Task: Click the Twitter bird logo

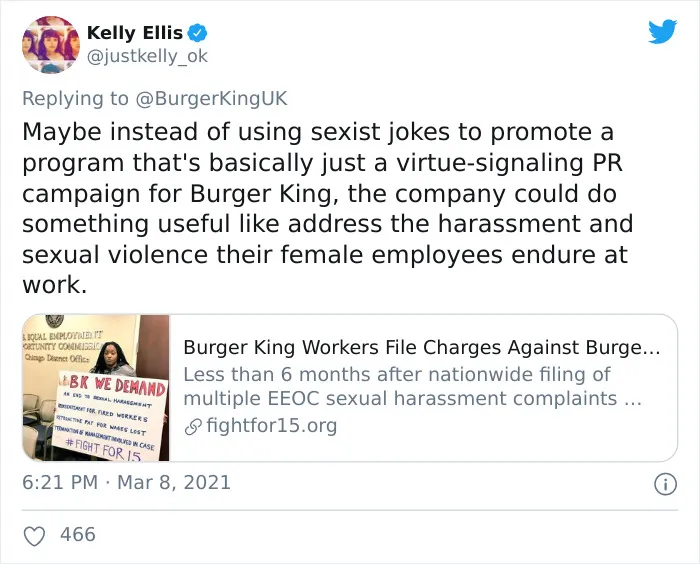Action: pos(662,31)
